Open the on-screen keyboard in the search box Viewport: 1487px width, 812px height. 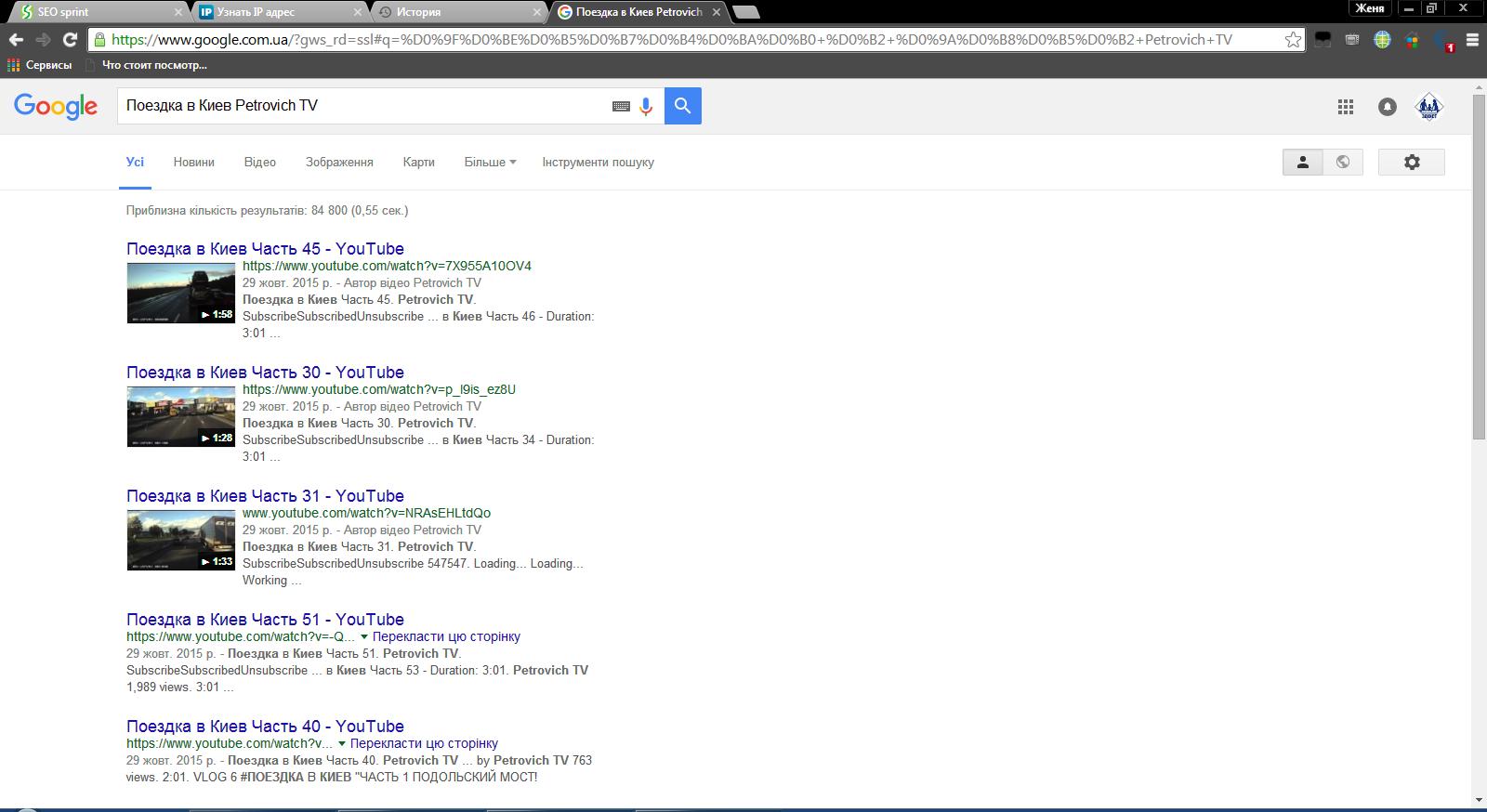pos(621,106)
